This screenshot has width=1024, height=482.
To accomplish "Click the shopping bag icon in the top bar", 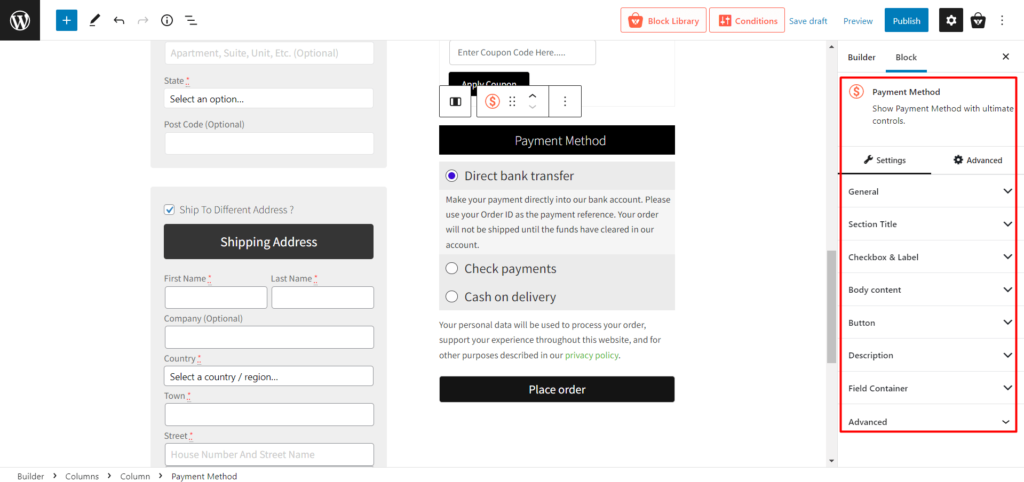I will [978, 20].
